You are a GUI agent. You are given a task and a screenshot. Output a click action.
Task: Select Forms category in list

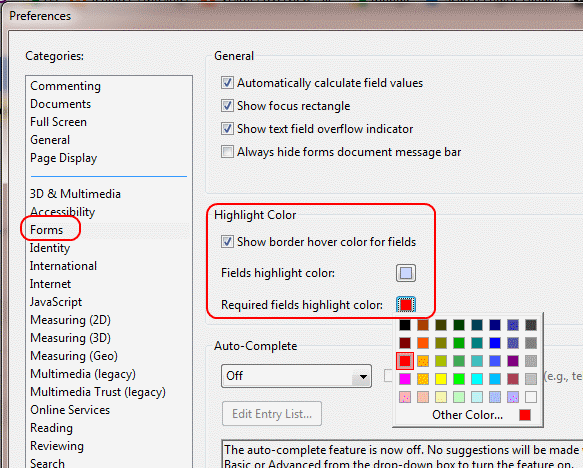tap(46, 230)
